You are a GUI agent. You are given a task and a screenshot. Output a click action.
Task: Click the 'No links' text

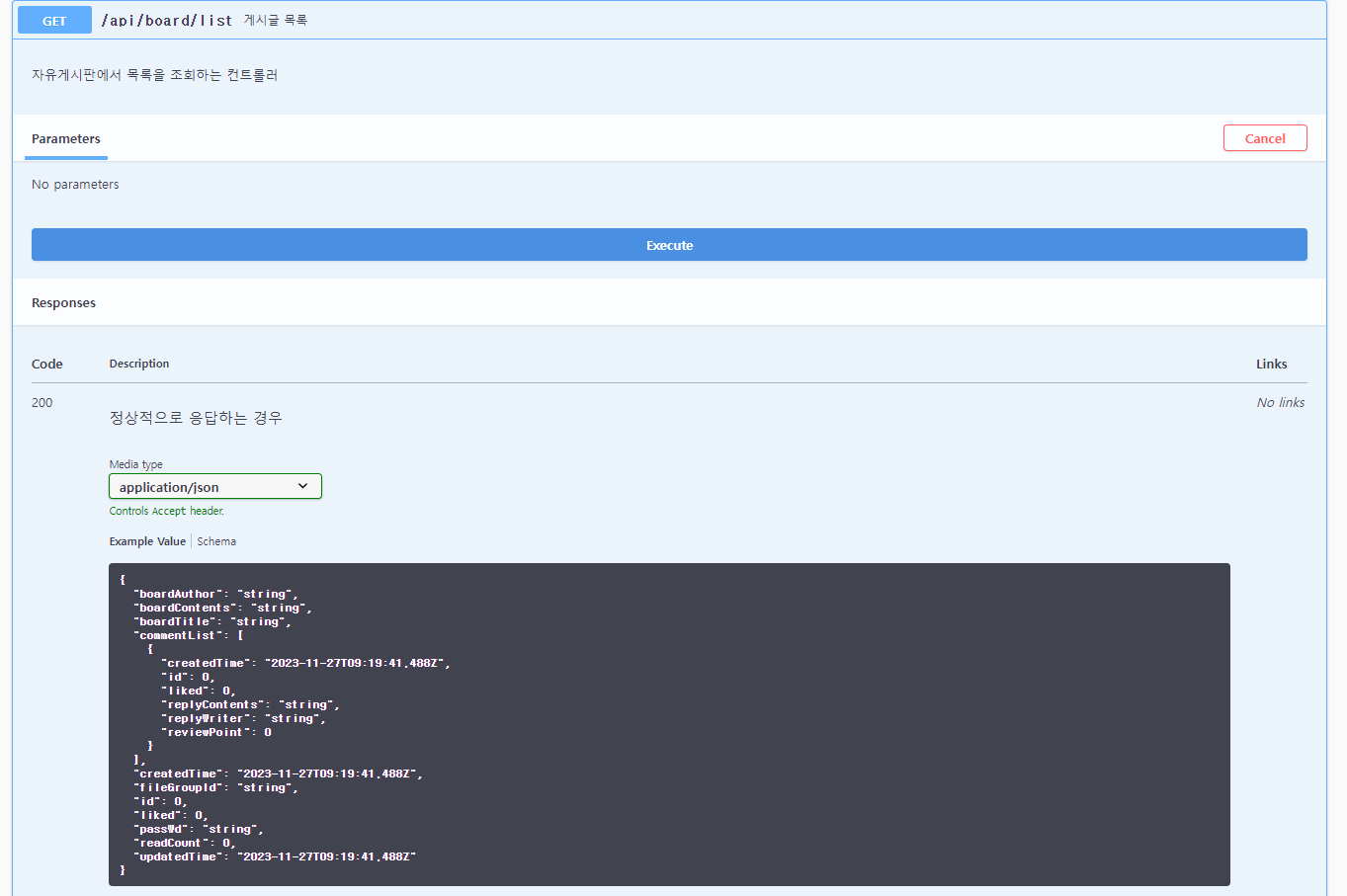[x=1281, y=403]
